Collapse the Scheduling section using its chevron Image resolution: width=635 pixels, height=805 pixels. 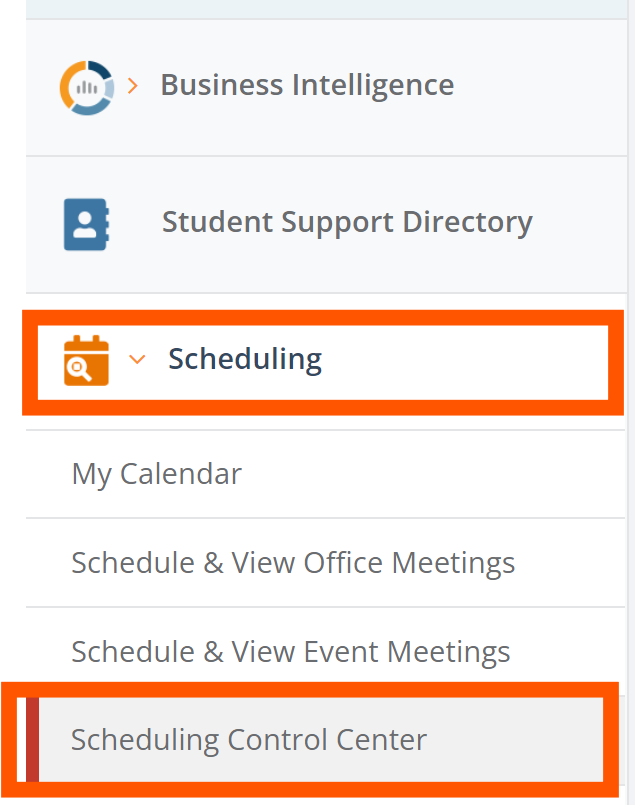(137, 360)
